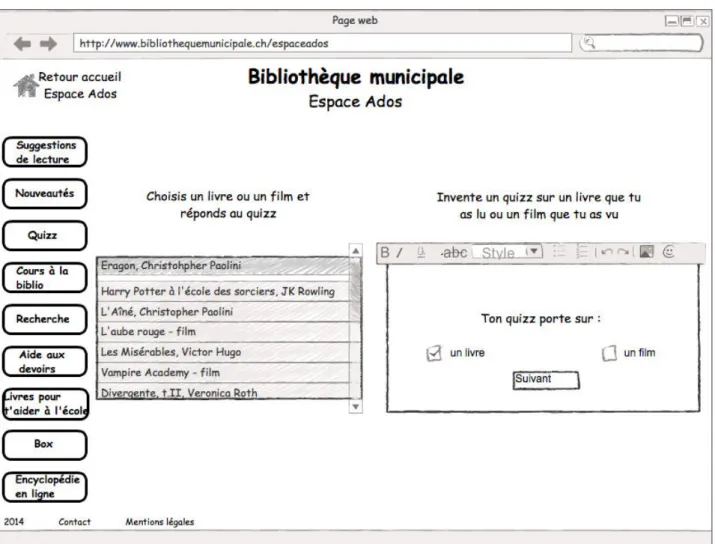
Task: Close the Page web window
Action: tap(704, 21)
